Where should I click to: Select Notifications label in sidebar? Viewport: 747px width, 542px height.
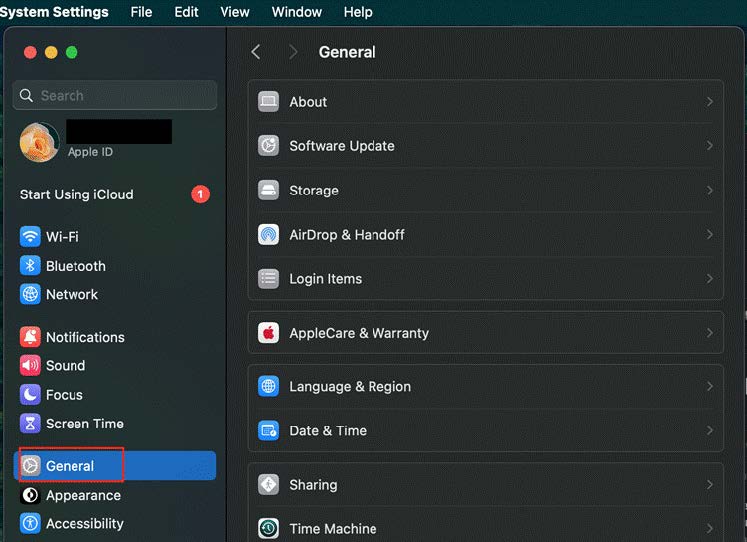(85, 337)
